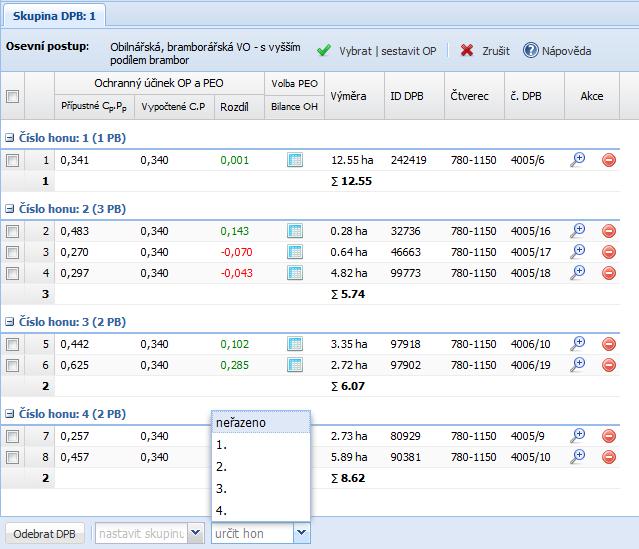Open the PEO table icon for ID 46663
The height and width of the screenshot is (549, 639).
click(x=295, y=252)
